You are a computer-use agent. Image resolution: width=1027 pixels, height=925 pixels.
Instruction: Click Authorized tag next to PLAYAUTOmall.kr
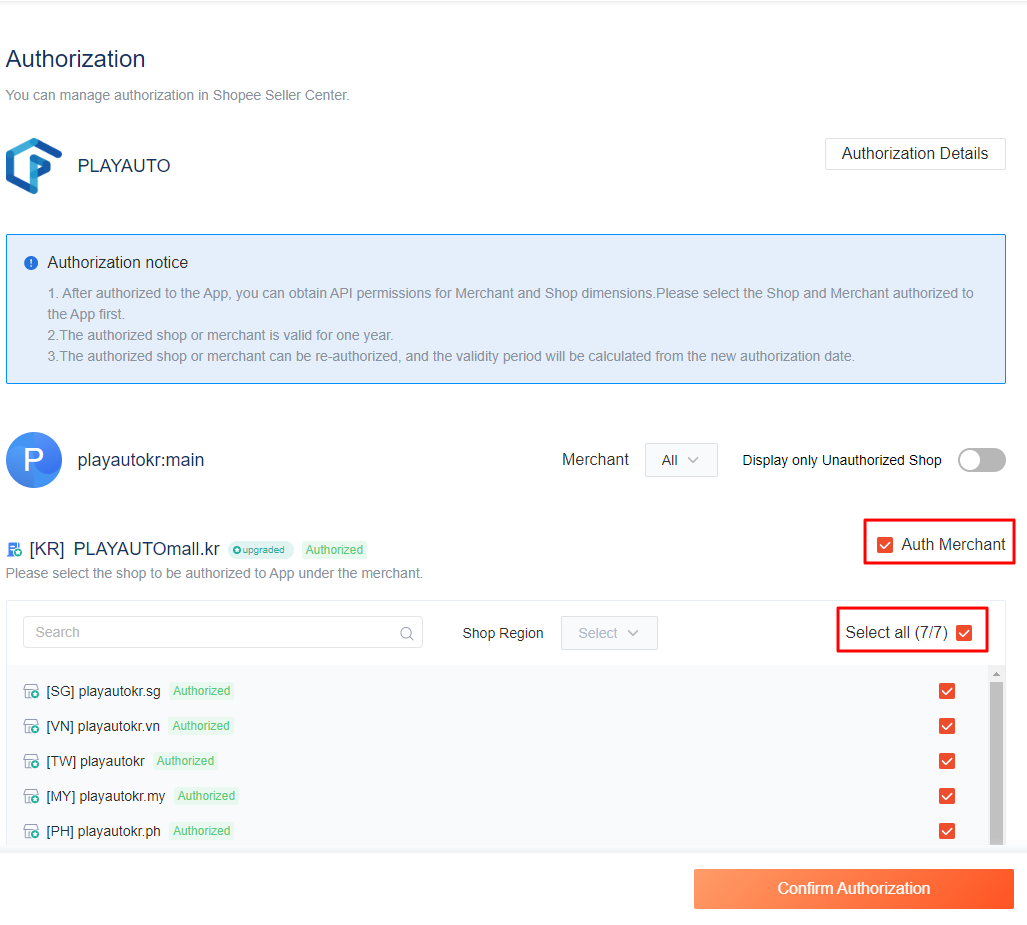334,550
